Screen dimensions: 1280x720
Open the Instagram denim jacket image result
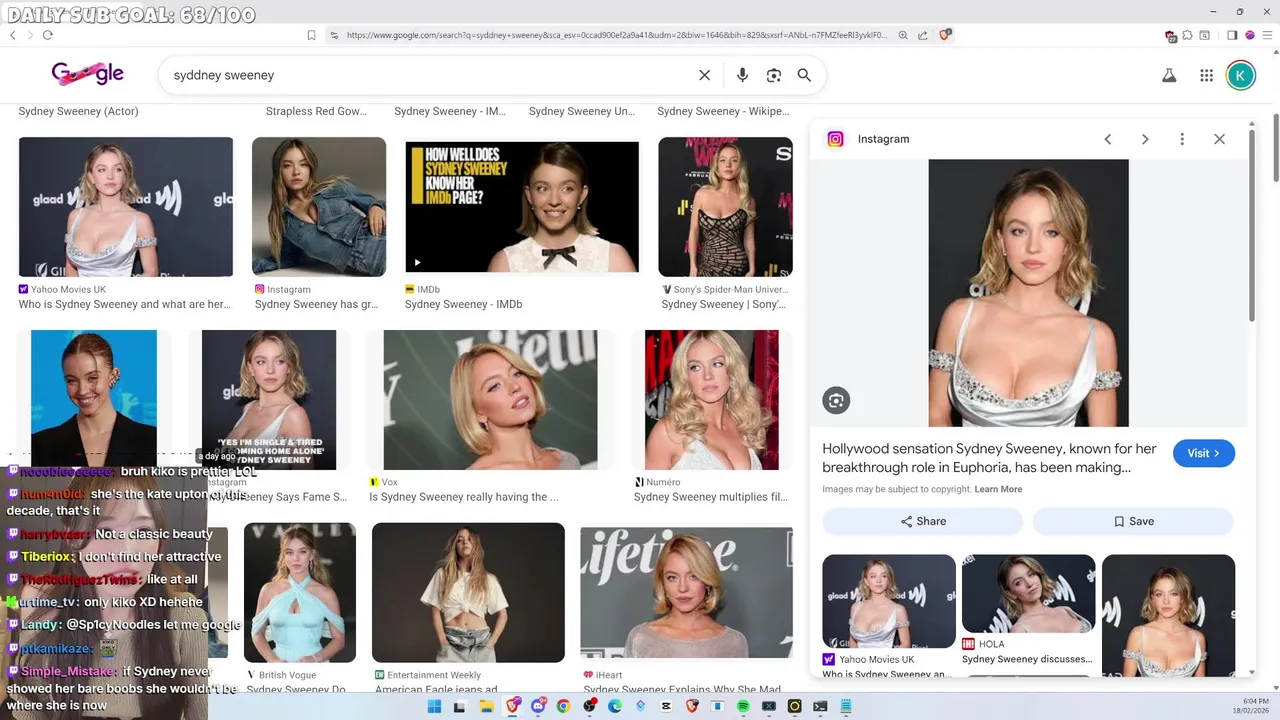(319, 207)
